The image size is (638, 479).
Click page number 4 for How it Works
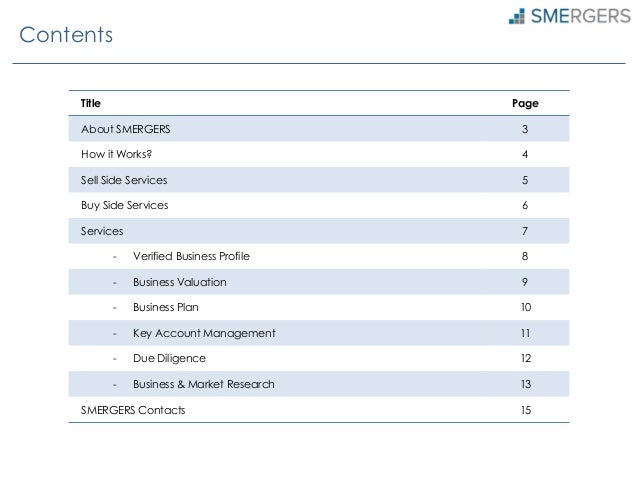[x=525, y=154]
